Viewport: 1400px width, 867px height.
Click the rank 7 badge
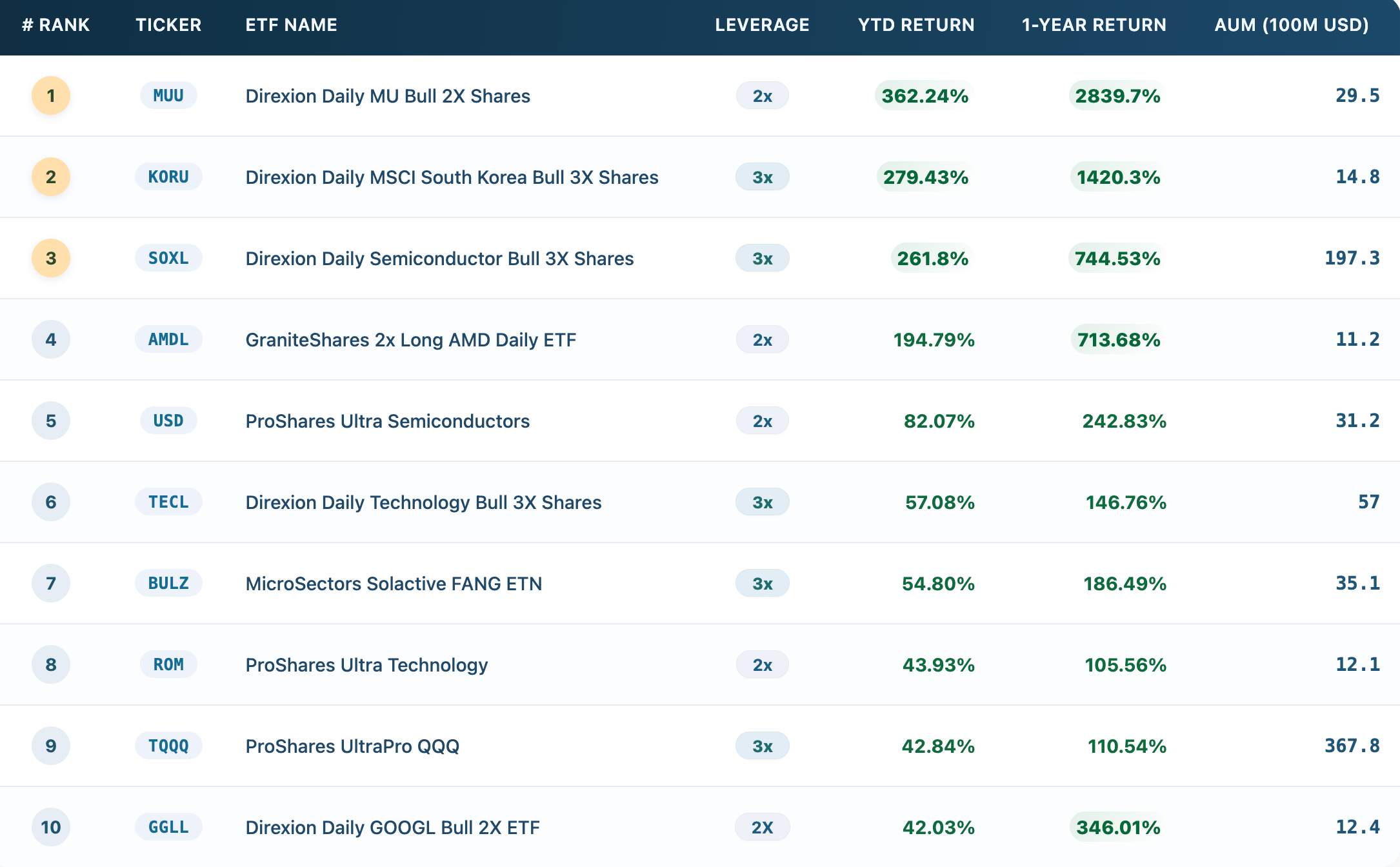coord(51,583)
